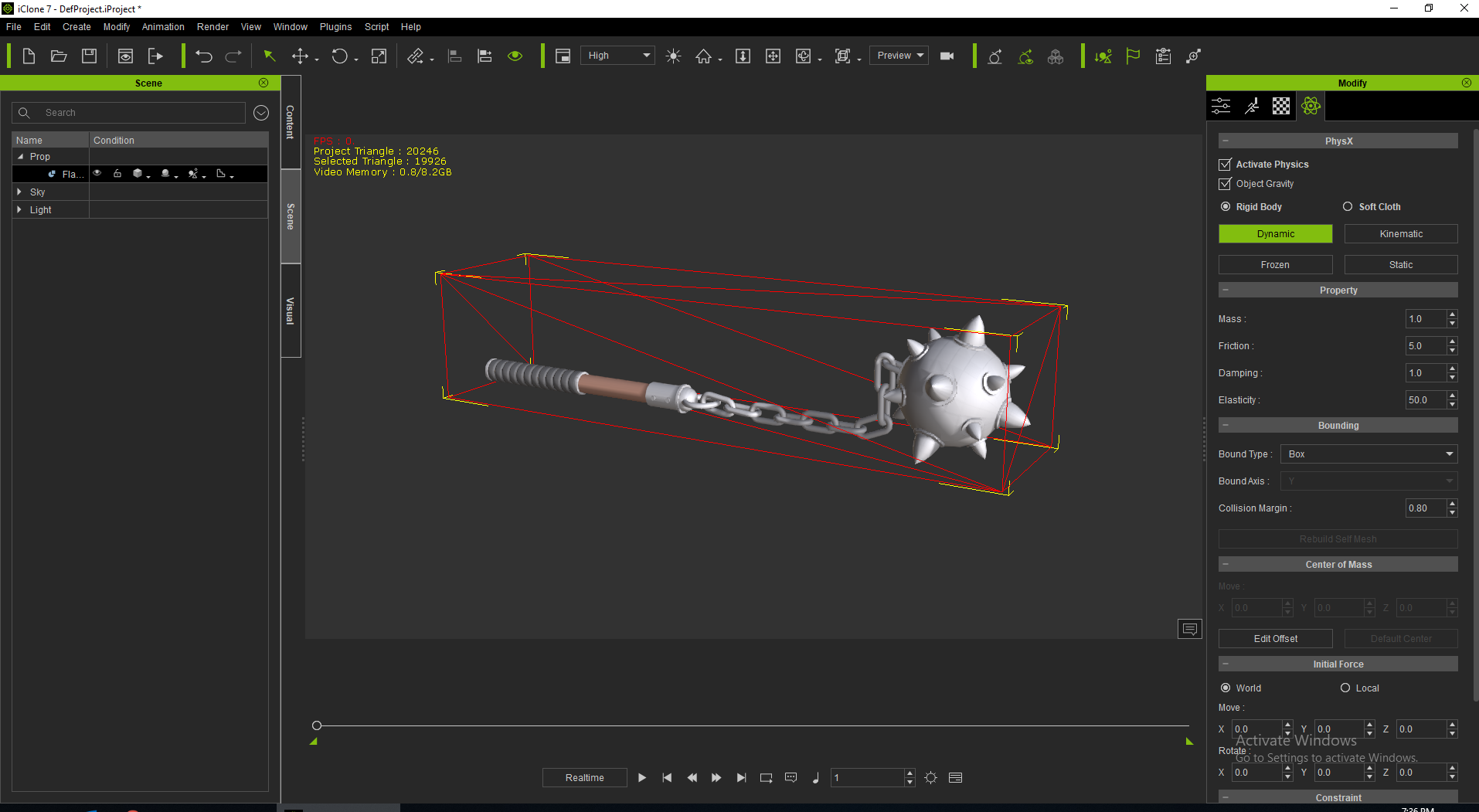The height and width of the screenshot is (812, 1479).
Task: Open the File menu
Action: click(14, 27)
